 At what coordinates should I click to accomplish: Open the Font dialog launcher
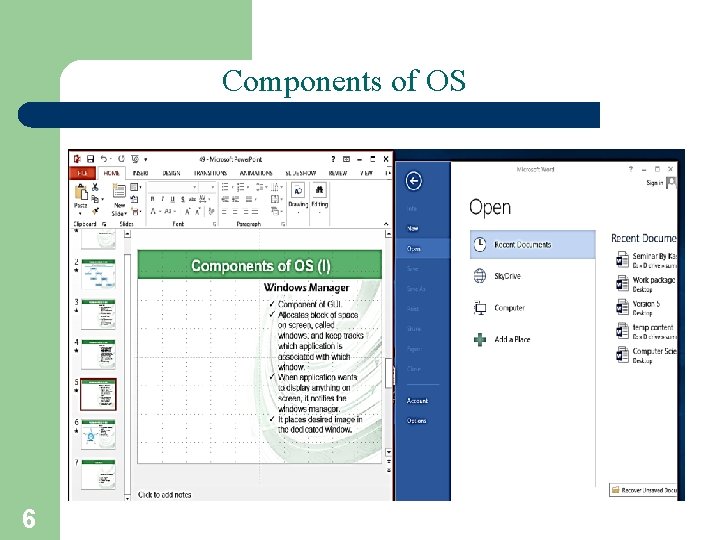[214, 224]
